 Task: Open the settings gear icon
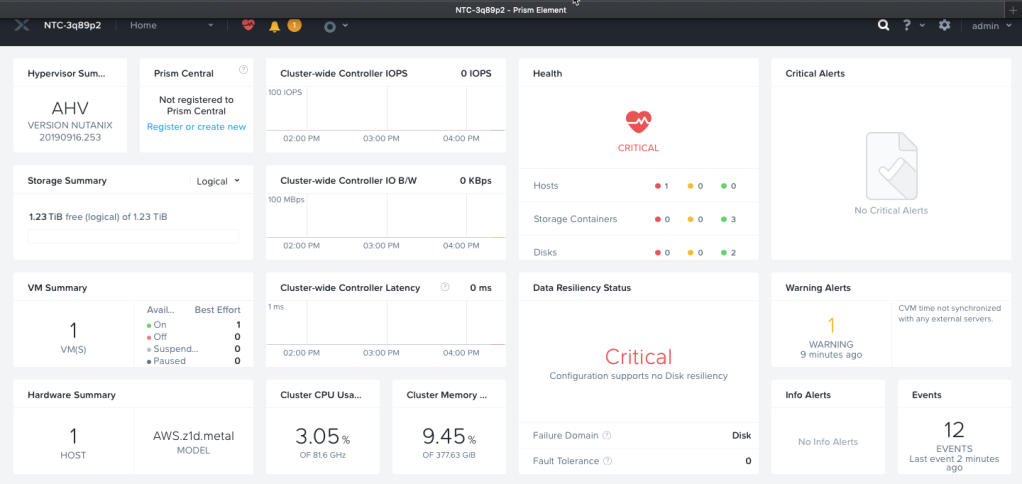[944, 25]
